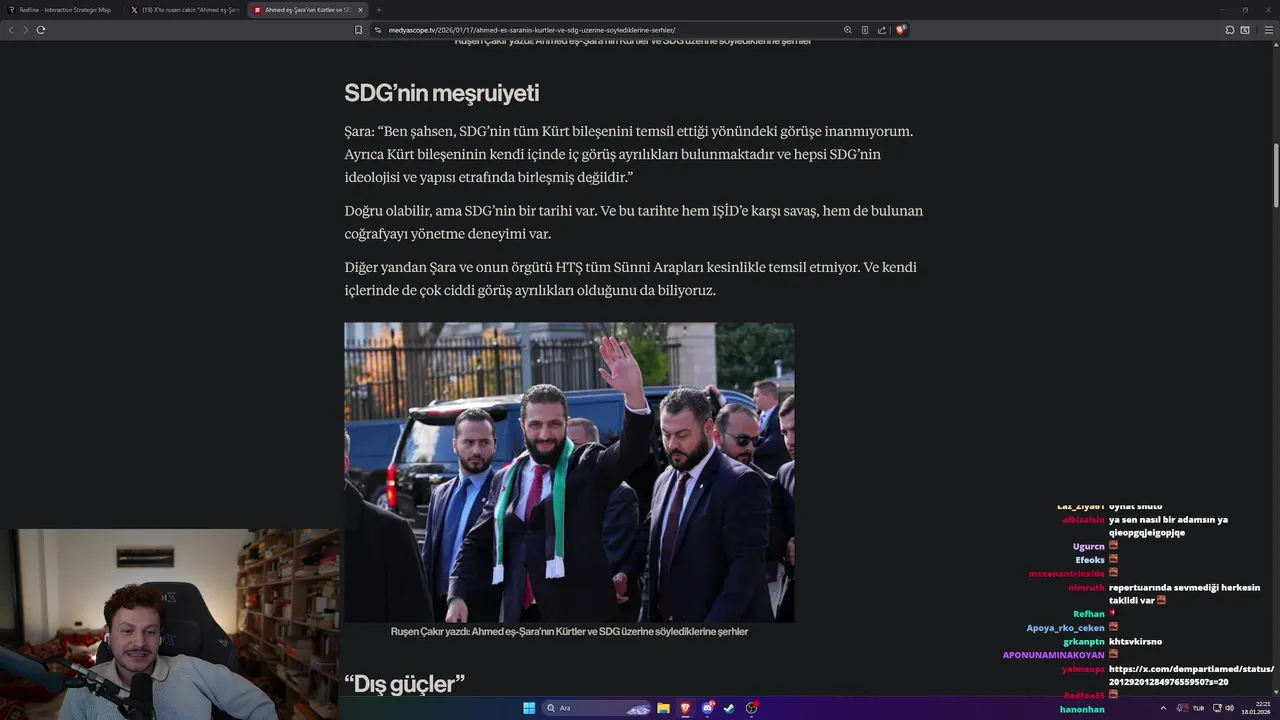Viewport: 1280px width, 720px height.
Task: Click the "SDG'nin meşruiyeti" heading
Action: (x=441, y=93)
